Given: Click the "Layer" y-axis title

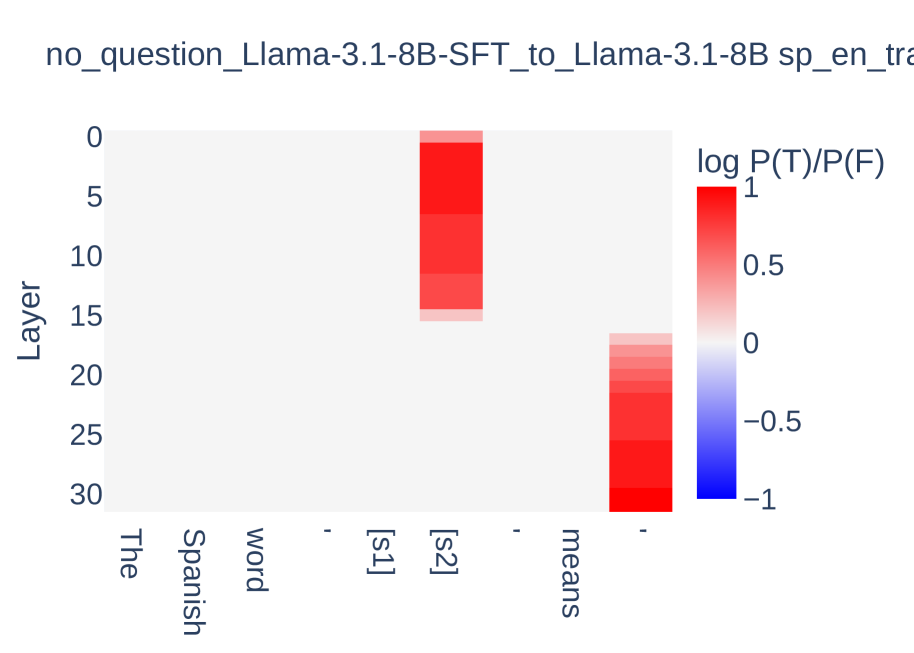Looking at the screenshot, I should click(x=29, y=321).
